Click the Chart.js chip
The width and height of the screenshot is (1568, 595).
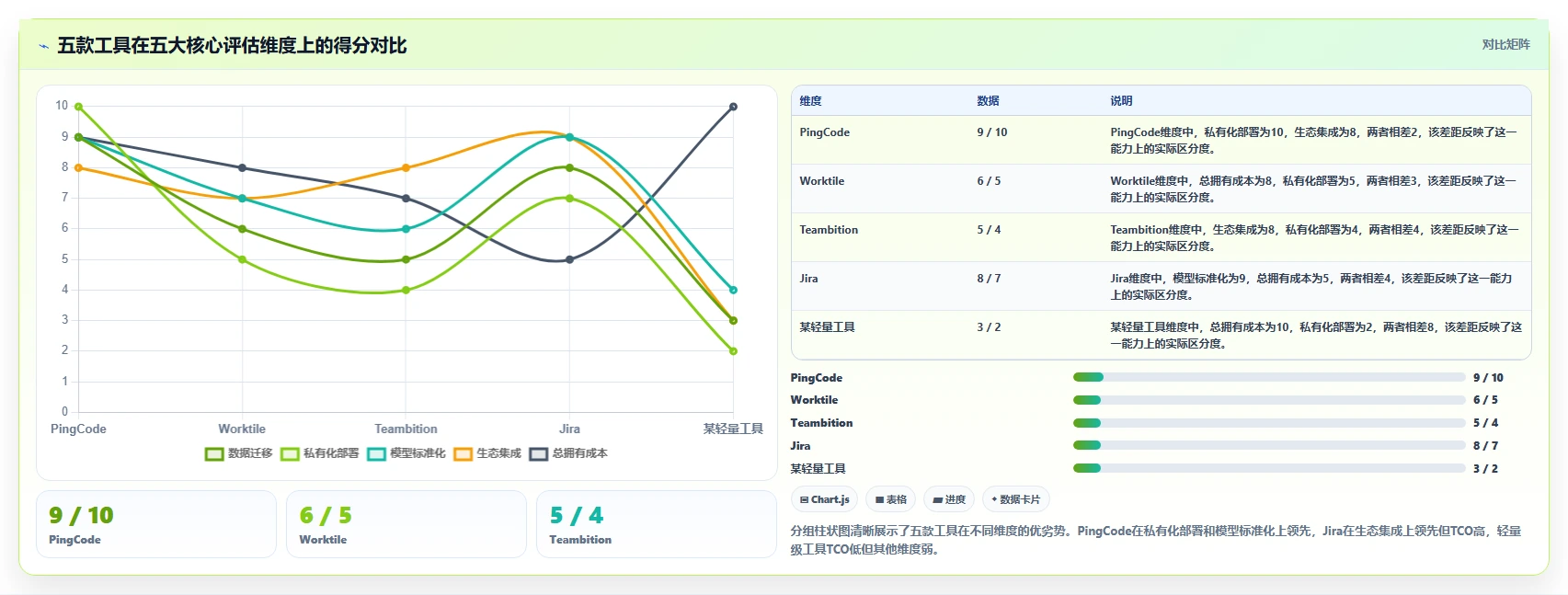[x=825, y=499]
